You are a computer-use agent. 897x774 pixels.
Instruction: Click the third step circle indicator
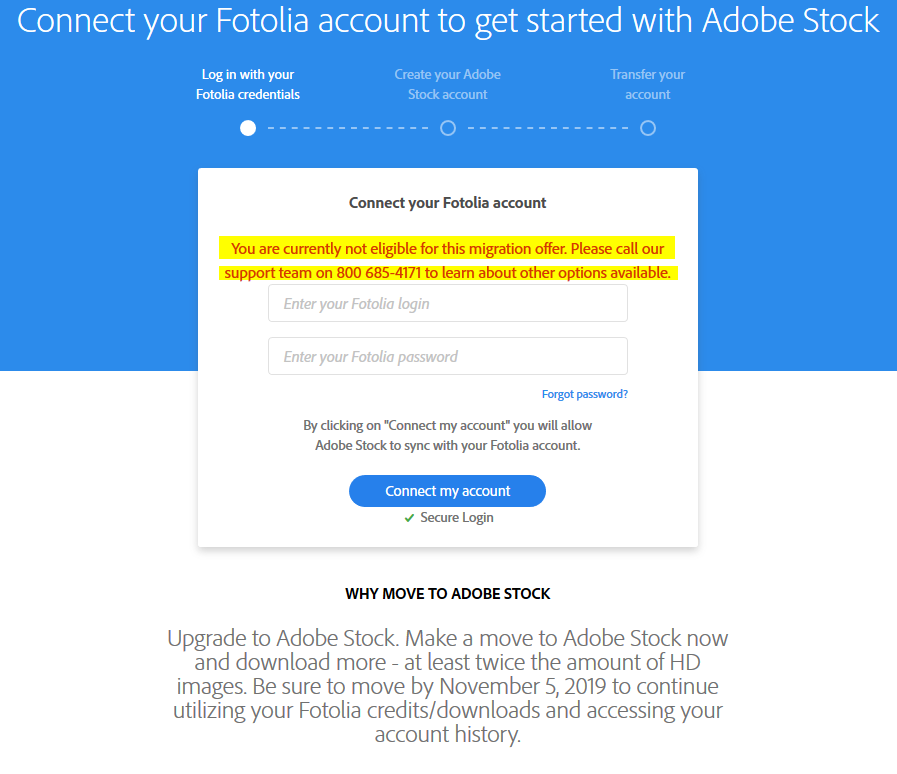[x=648, y=128]
